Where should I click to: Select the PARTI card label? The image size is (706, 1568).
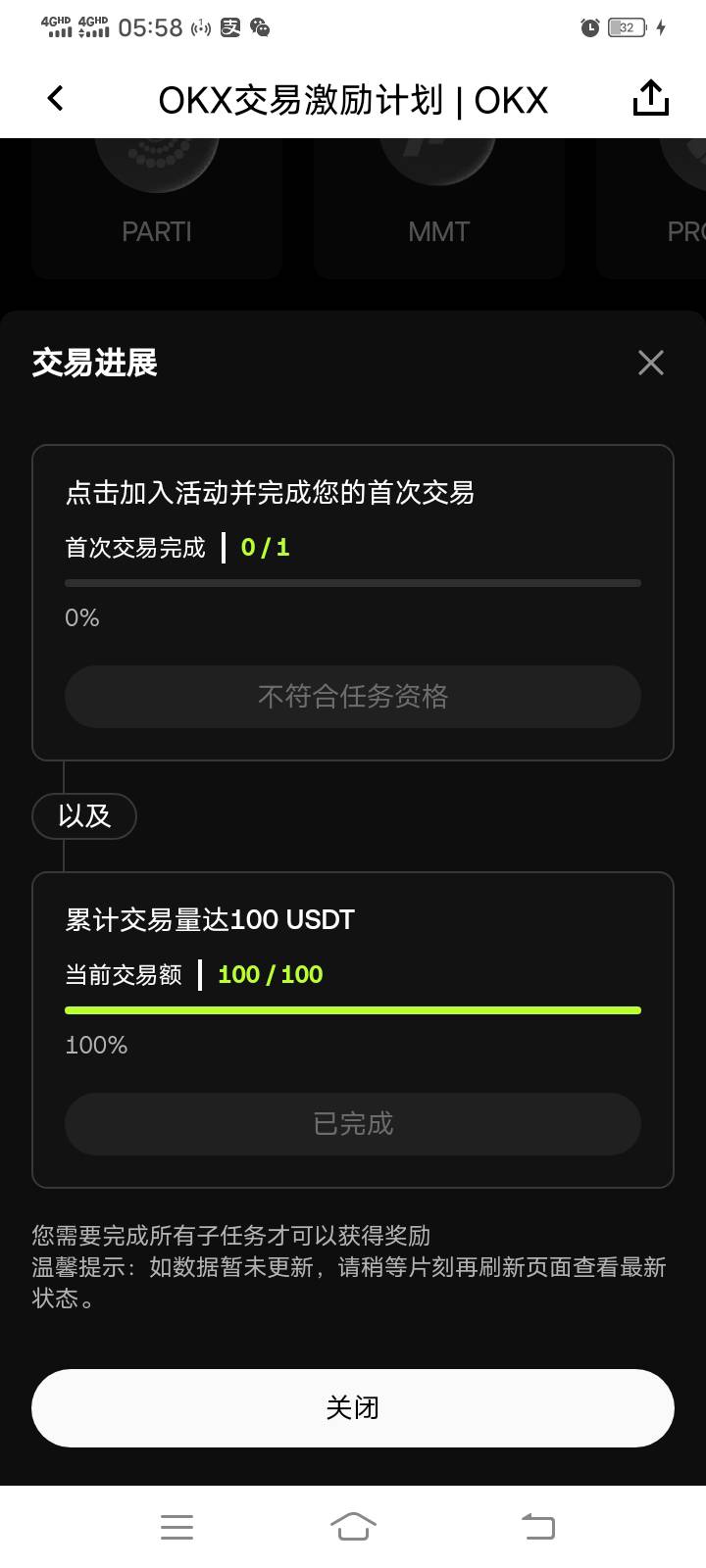(157, 231)
